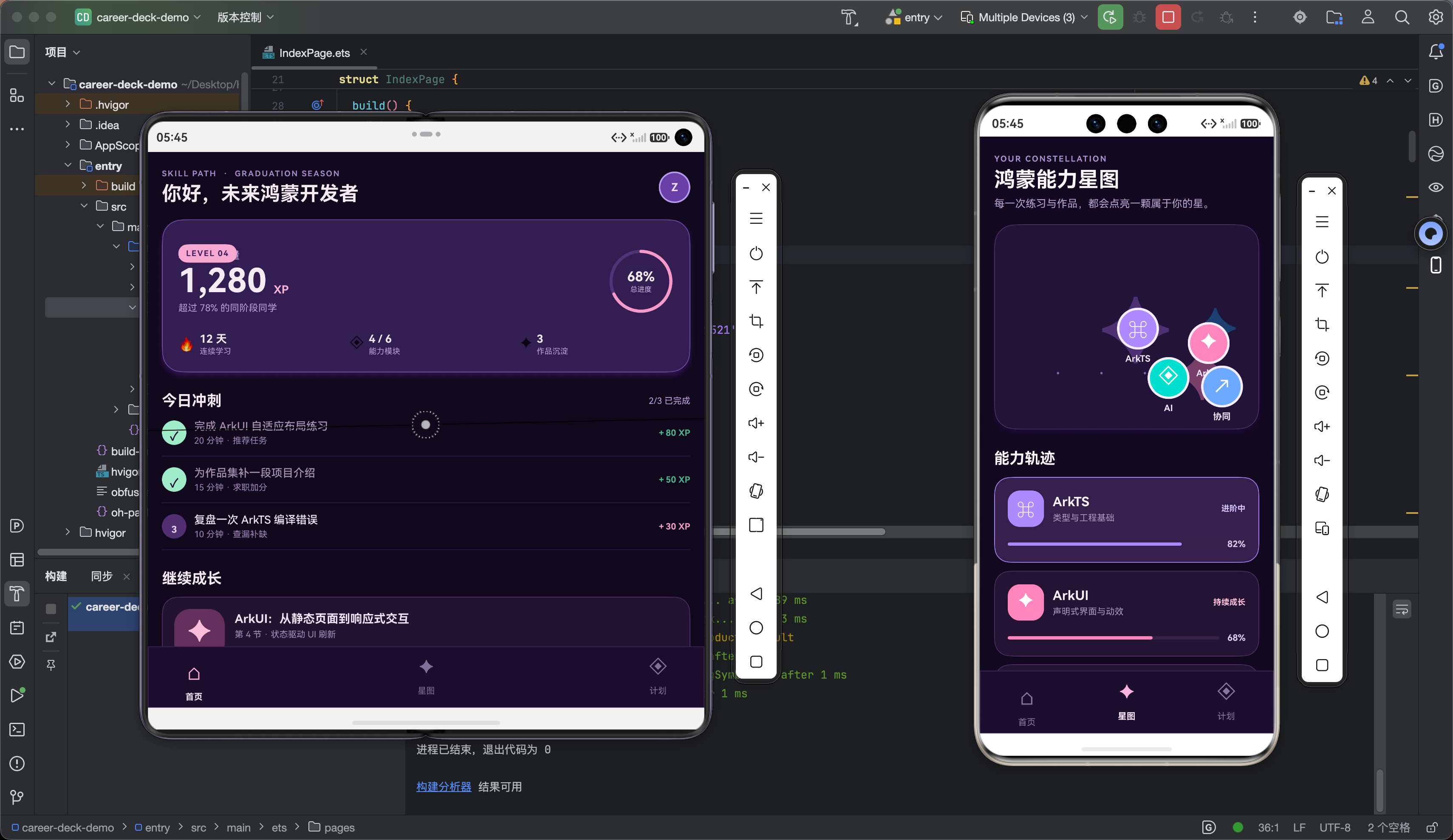Click the back triangle on foldable emulator toolbar
This screenshot has height=840, width=1453.
point(756,594)
